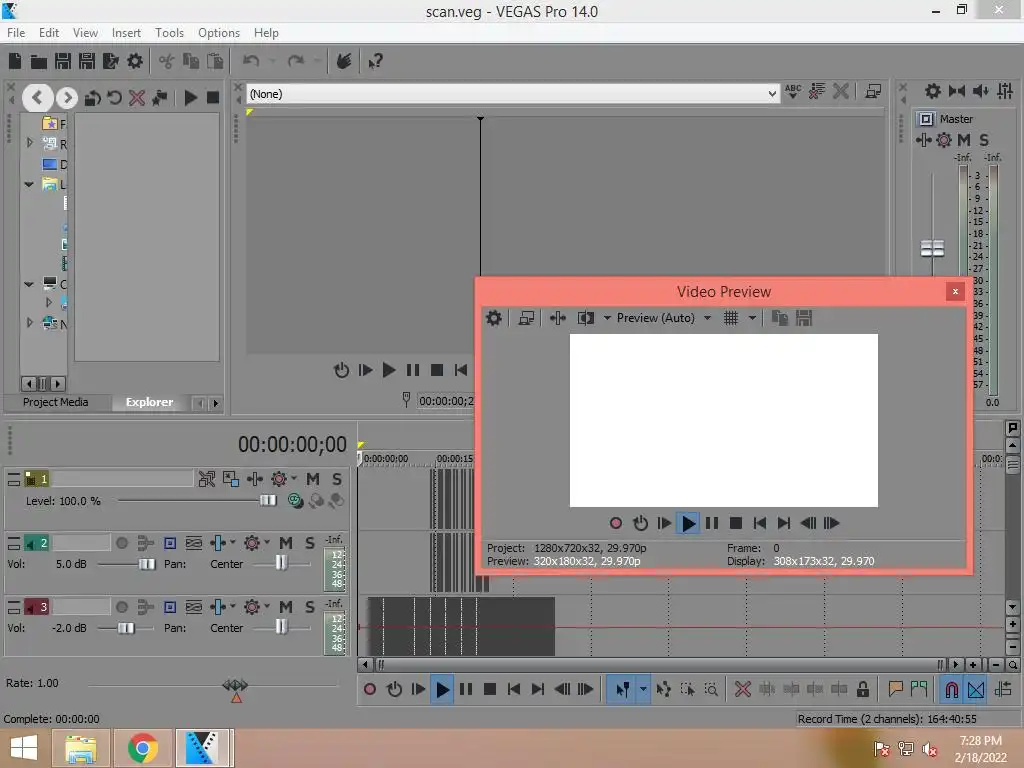Image resolution: width=1024 pixels, height=768 pixels.
Task: Go forward in the Explorer panel
Action: pyautogui.click(x=67, y=98)
